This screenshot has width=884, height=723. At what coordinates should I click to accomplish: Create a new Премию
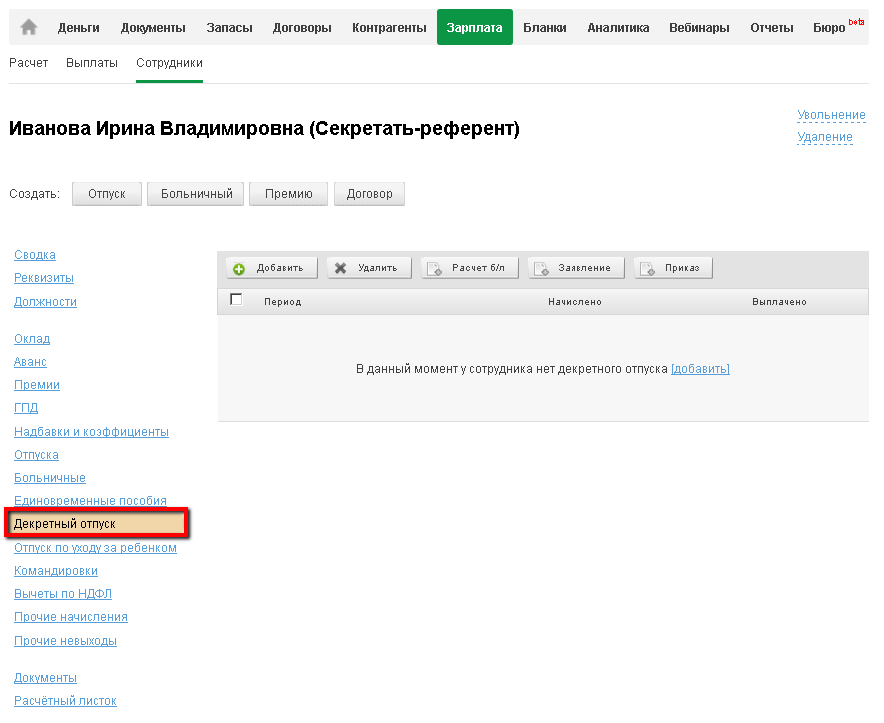tap(288, 193)
